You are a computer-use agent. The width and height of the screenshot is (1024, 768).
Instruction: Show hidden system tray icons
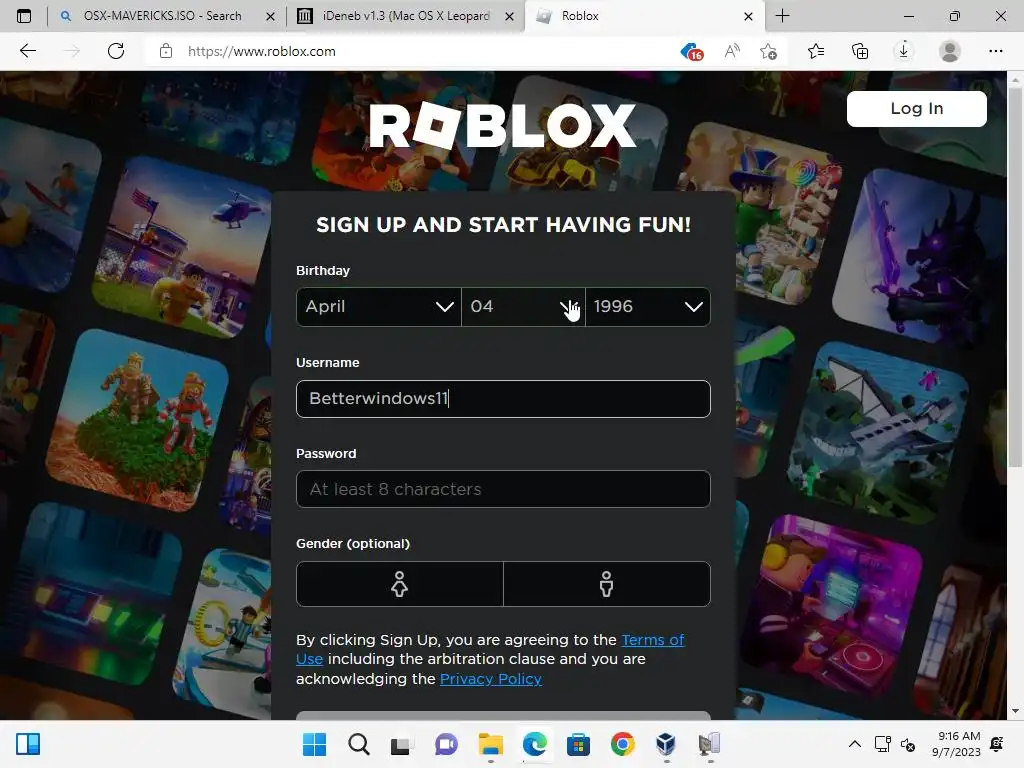(x=854, y=744)
